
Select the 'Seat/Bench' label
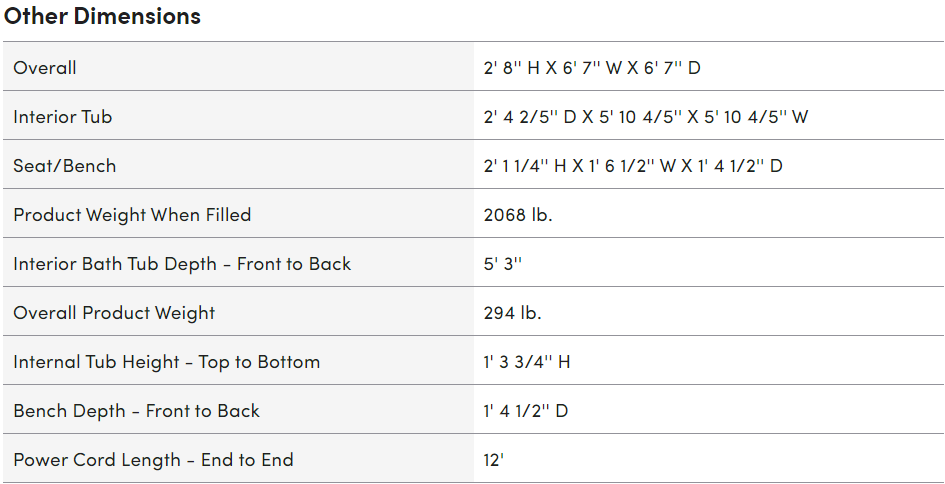pos(64,166)
